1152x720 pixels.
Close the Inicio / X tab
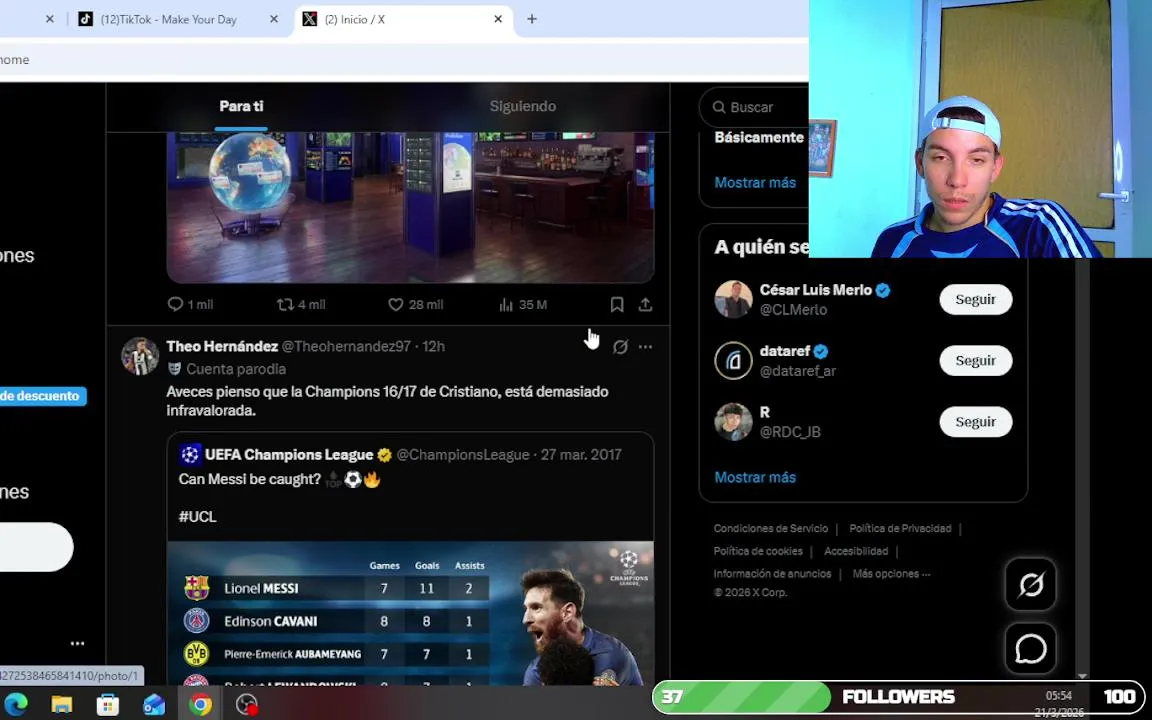(x=498, y=20)
